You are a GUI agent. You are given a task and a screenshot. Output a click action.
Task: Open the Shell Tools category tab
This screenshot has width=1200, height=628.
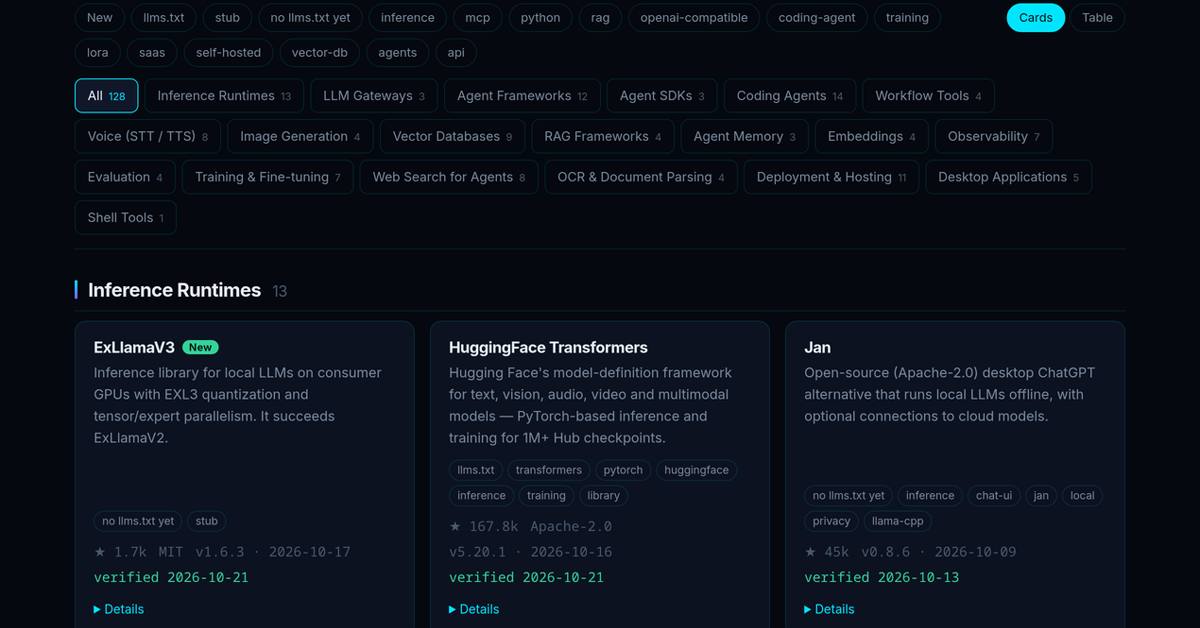click(x=126, y=217)
